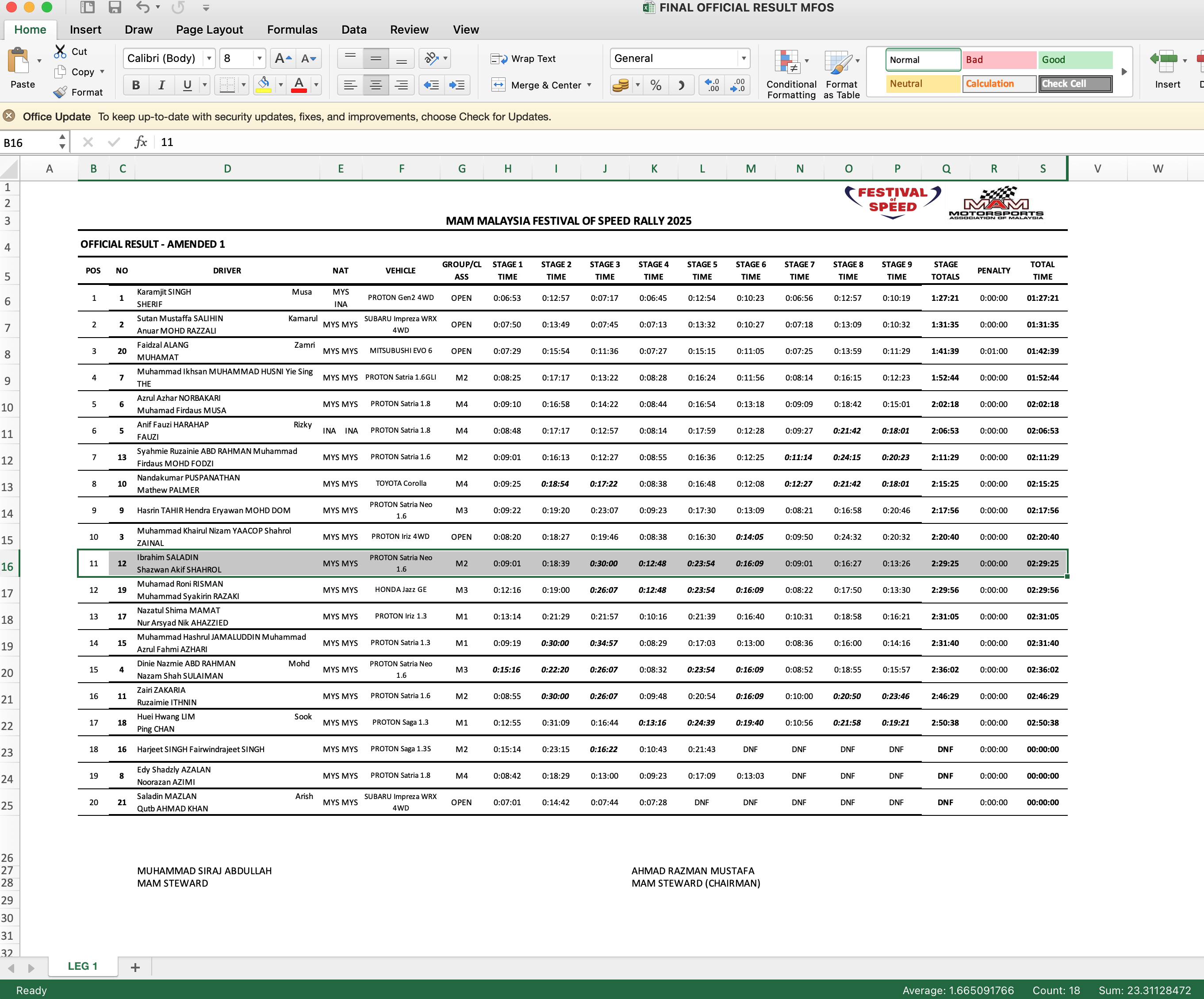1204x999 pixels.
Task: Dismiss the Office Update notification bar
Action: pos(8,116)
